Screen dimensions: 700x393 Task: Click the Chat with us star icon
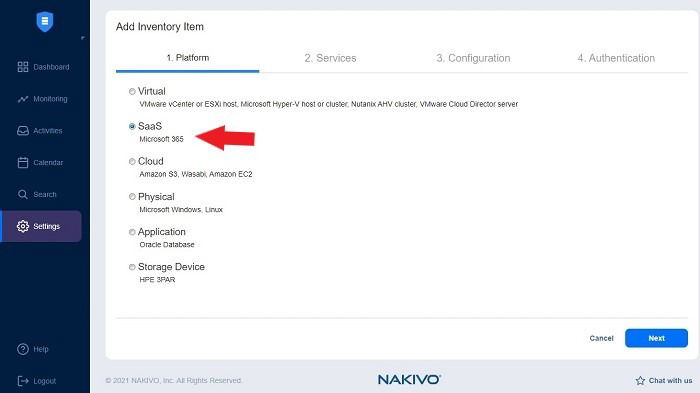[x=640, y=380]
